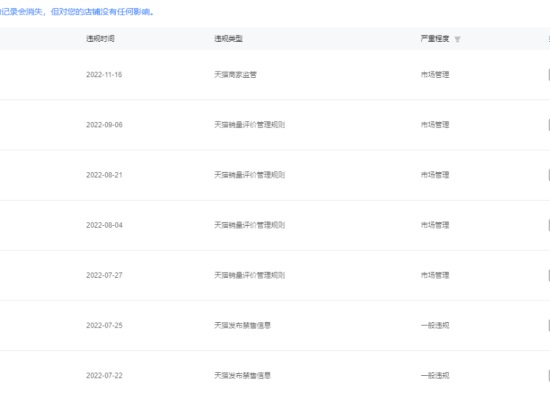Open the 严重程度 filter funnel icon
550x396 pixels.
[457, 39]
